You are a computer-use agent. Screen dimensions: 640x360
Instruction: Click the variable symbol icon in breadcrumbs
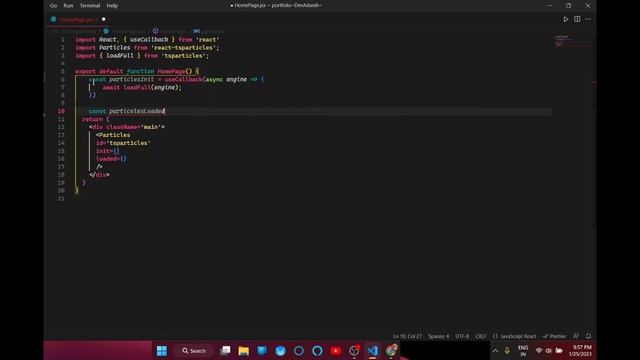196,31
